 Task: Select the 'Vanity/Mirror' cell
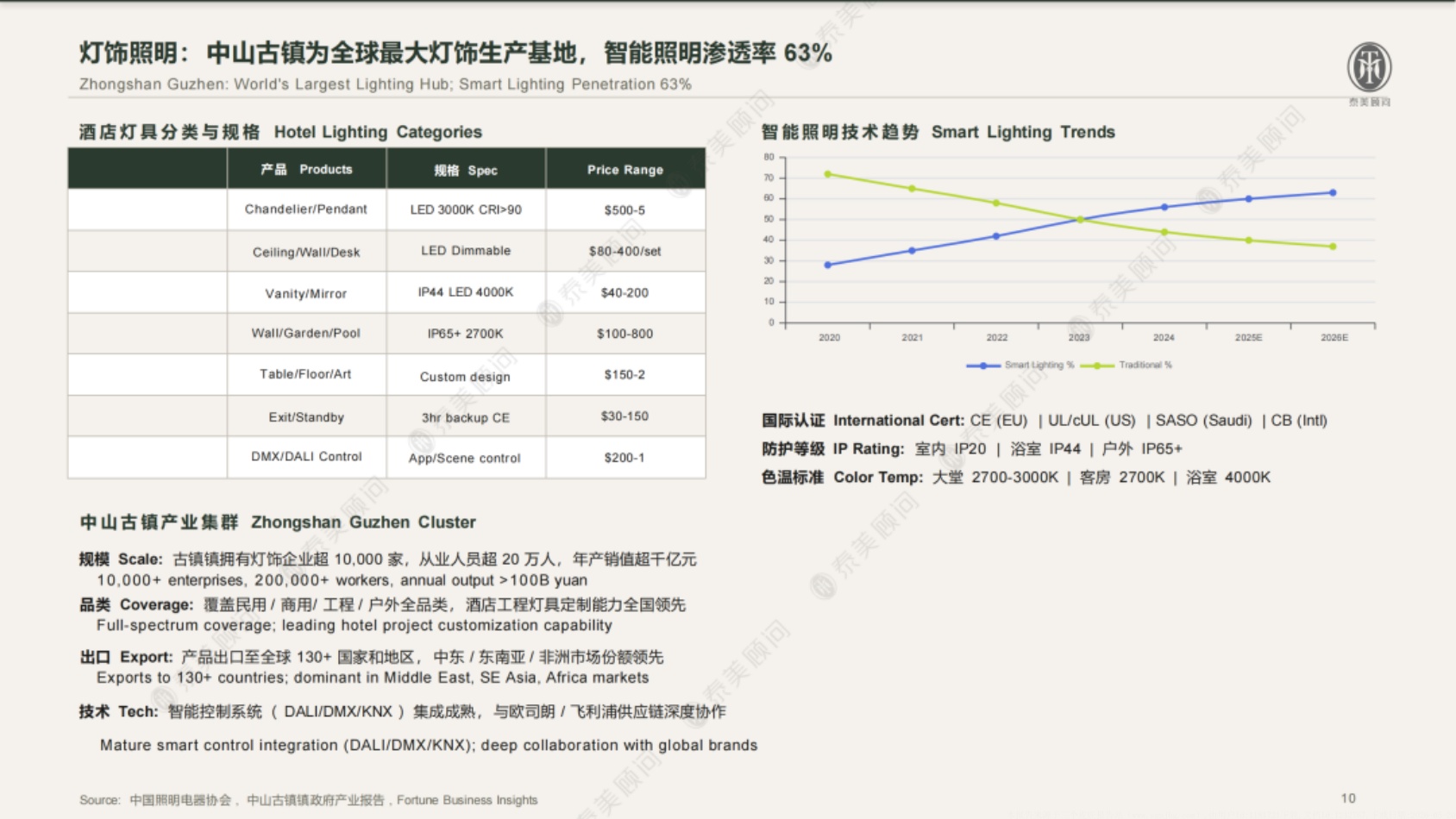tap(306, 293)
